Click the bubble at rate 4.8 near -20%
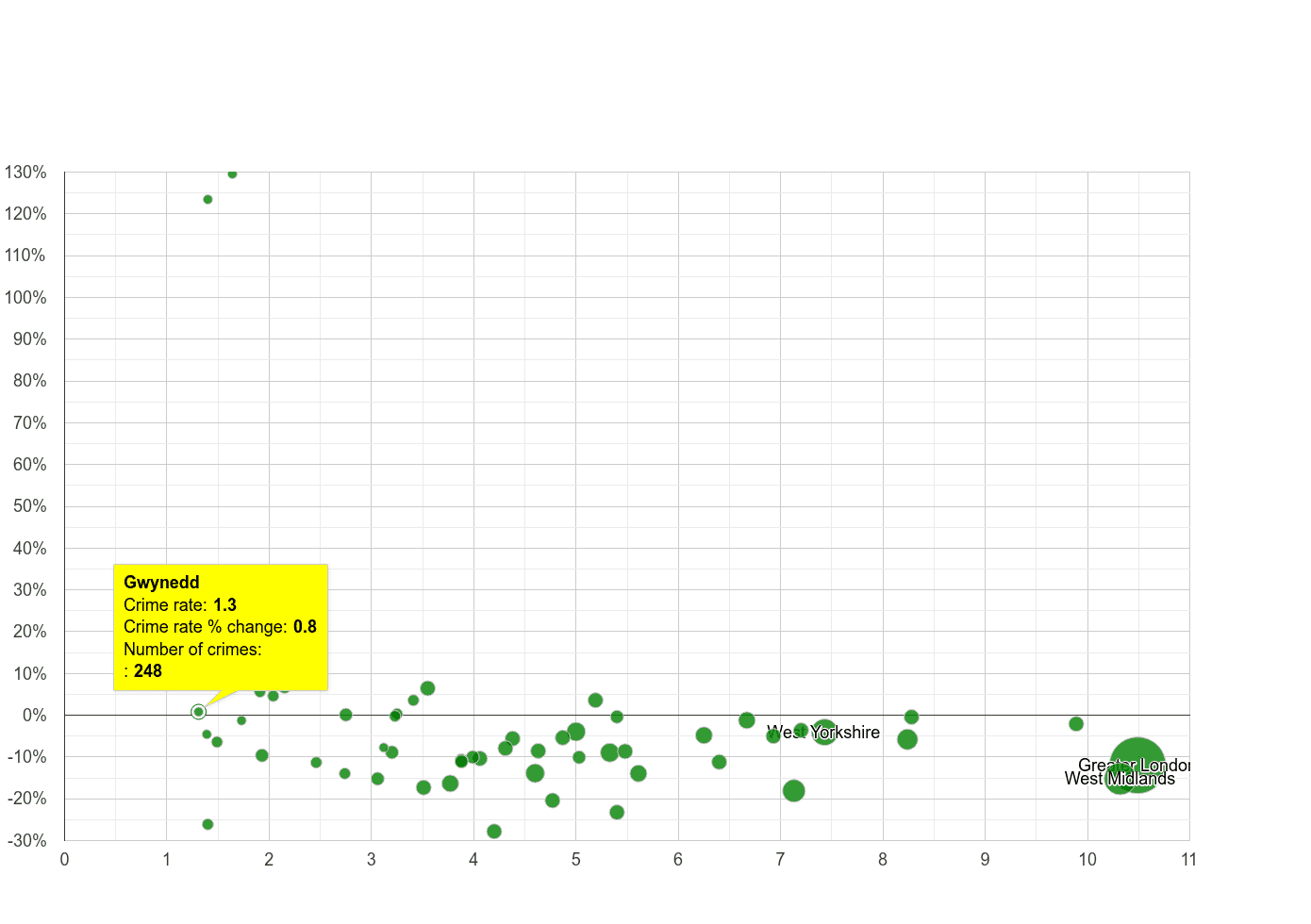Image resolution: width=1311 pixels, height=924 pixels. (553, 800)
